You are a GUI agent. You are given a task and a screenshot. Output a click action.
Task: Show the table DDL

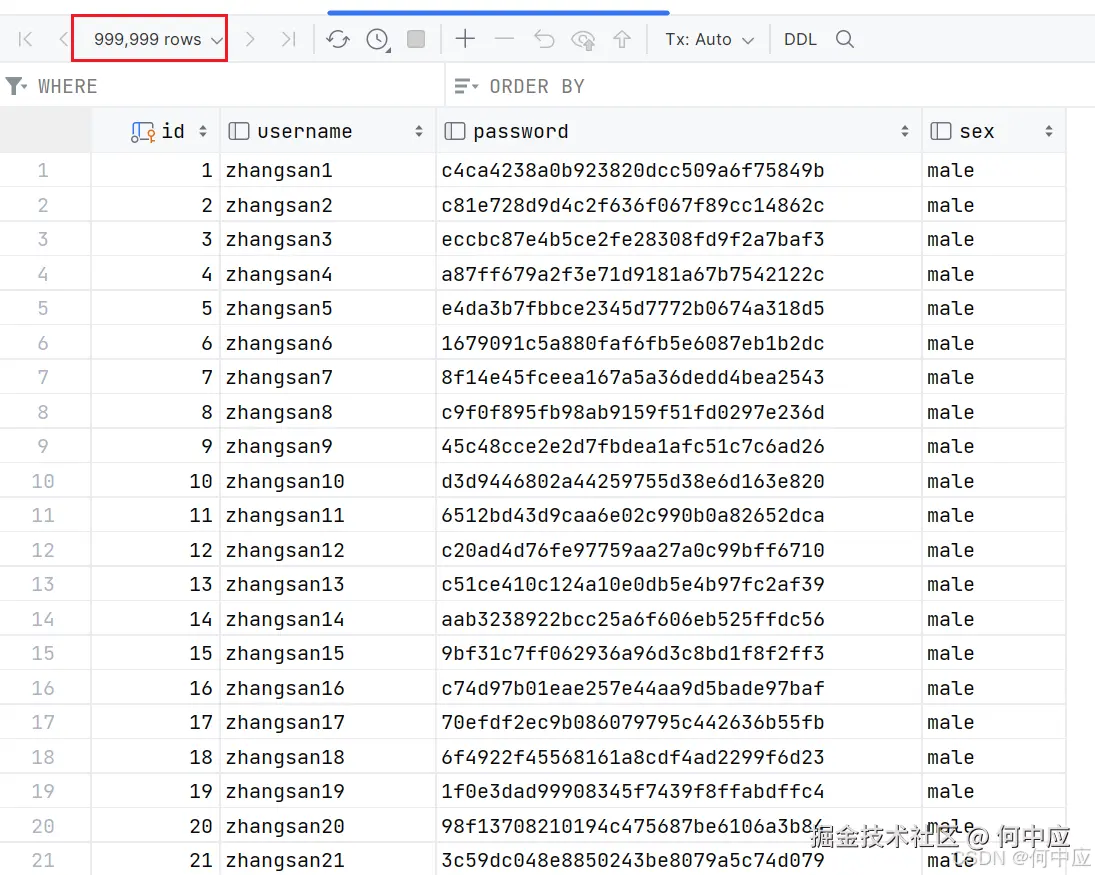coord(800,39)
